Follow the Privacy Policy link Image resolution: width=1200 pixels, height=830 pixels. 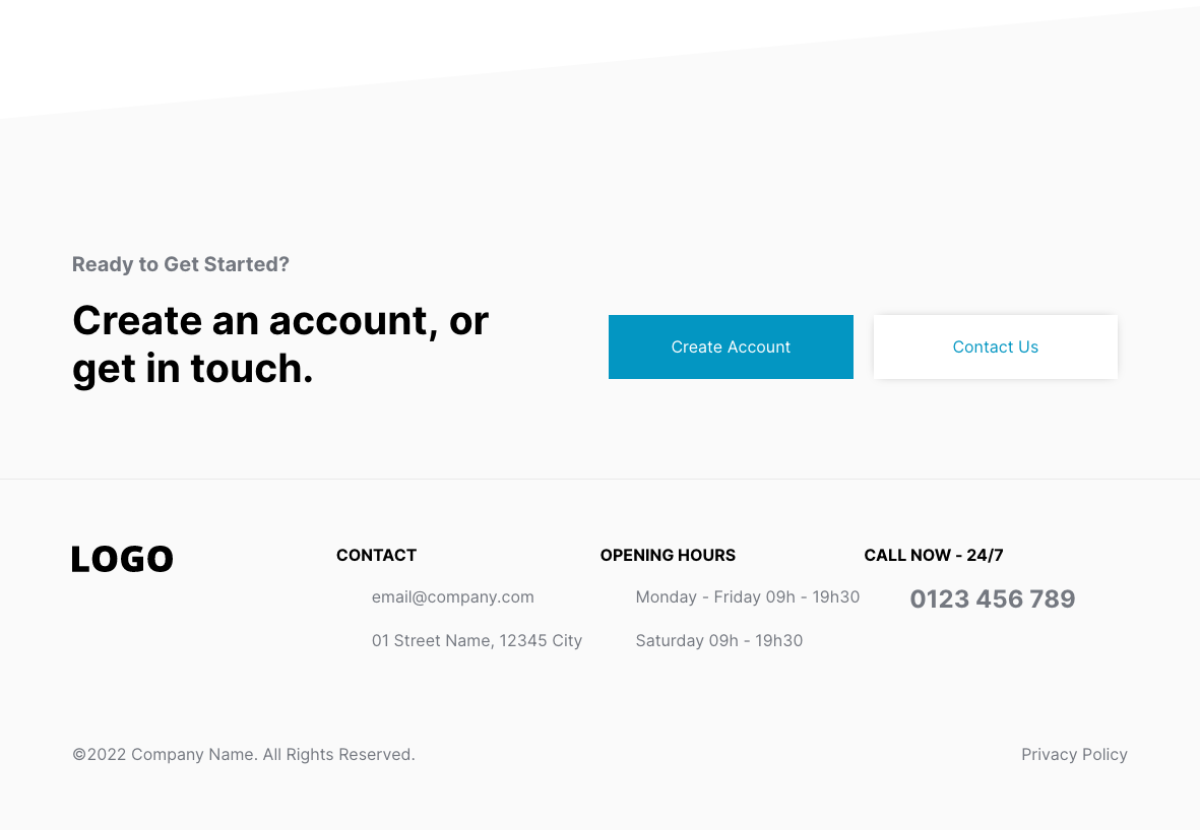1074,754
